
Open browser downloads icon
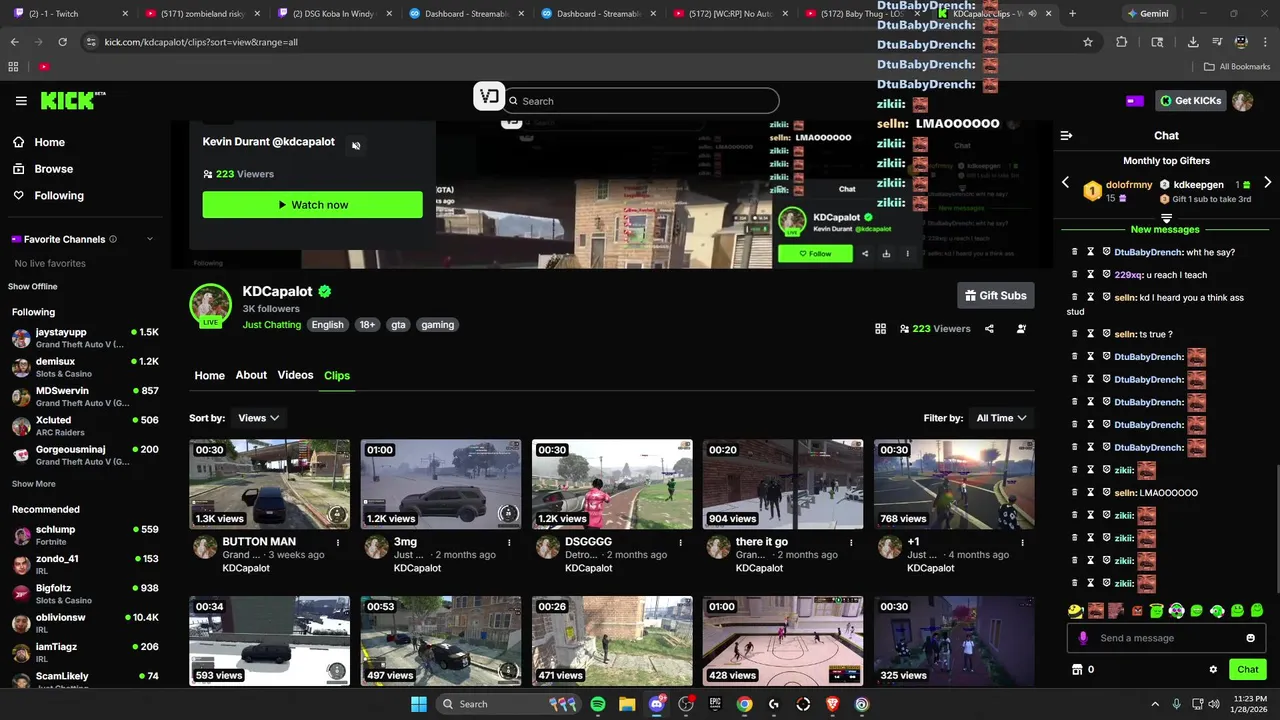(1193, 42)
